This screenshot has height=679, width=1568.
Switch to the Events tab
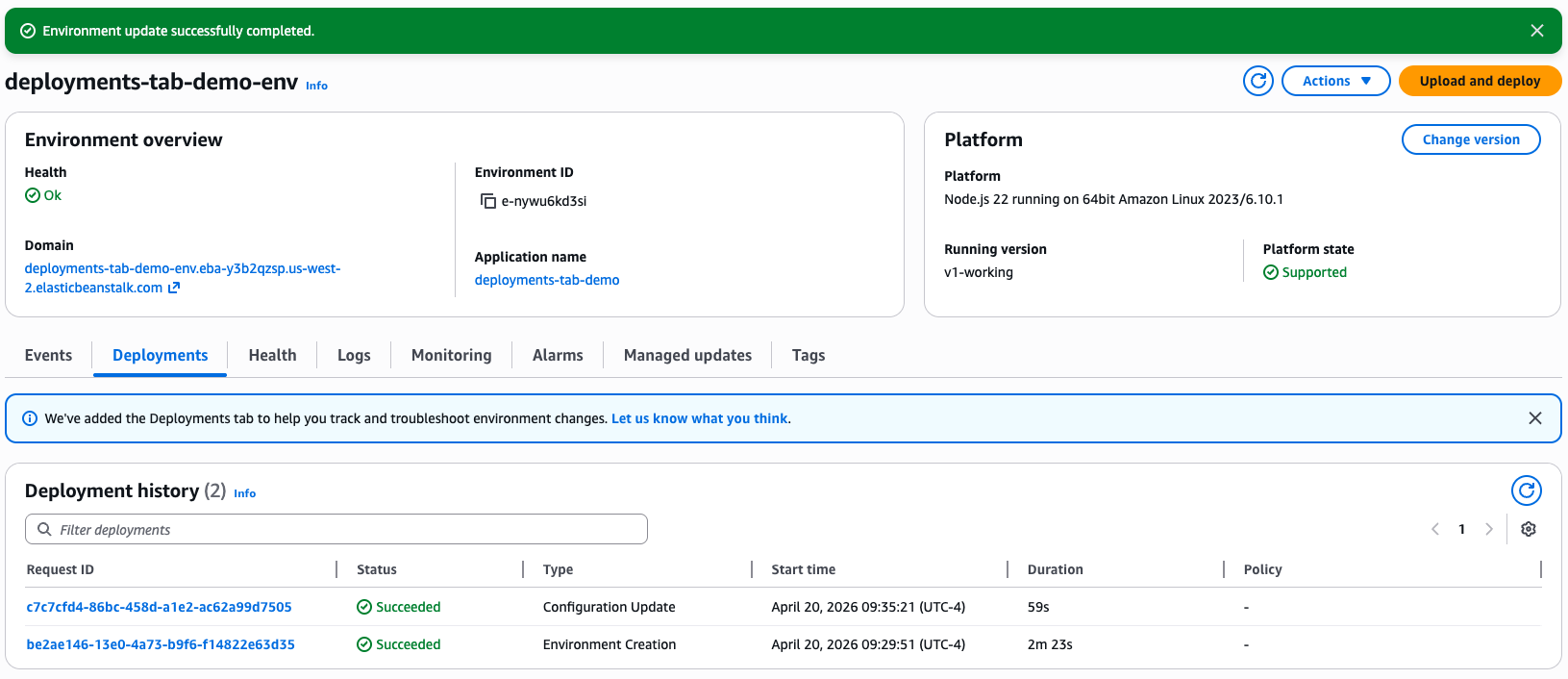tap(48, 355)
